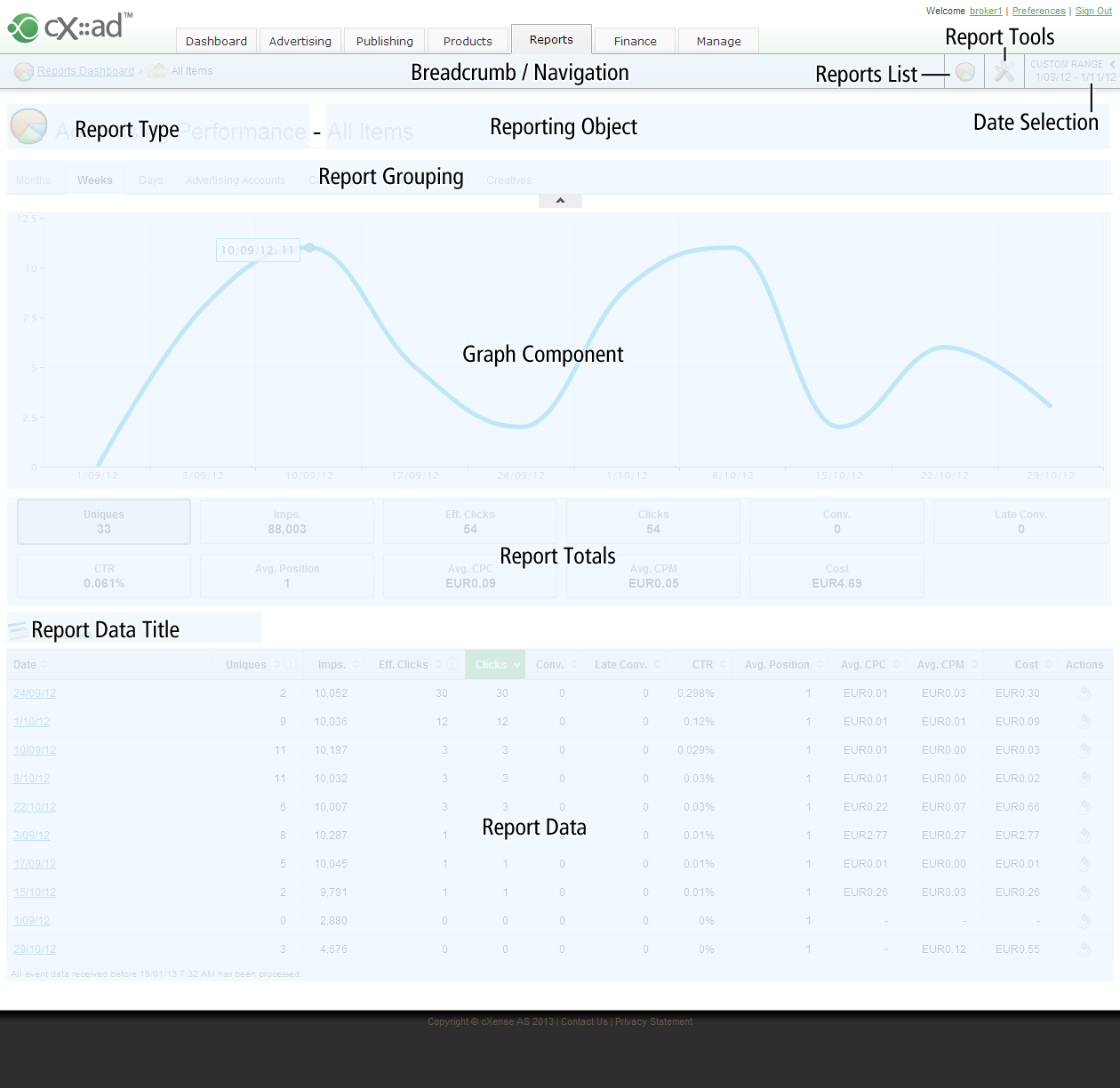
Task: Open the Report Tools wrench icon
Action: (1004, 72)
